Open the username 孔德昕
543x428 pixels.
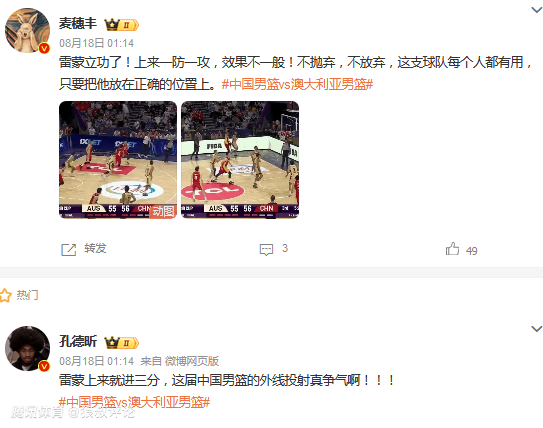pyautogui.click(x=78, y=341)
